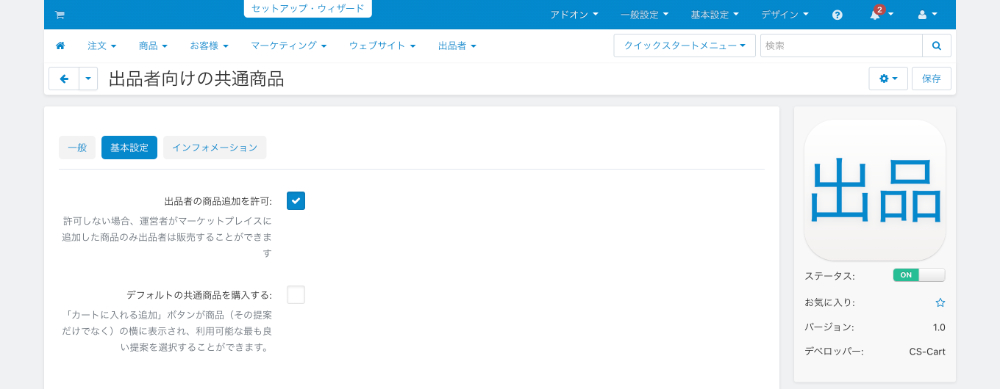Click the search magnifier button

pos(936,46)
